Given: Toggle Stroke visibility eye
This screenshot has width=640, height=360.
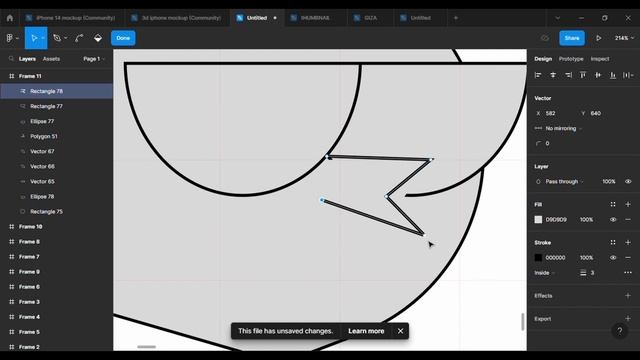Looking at the screenshot, I should pyautogui.click(x=613, y=258).
